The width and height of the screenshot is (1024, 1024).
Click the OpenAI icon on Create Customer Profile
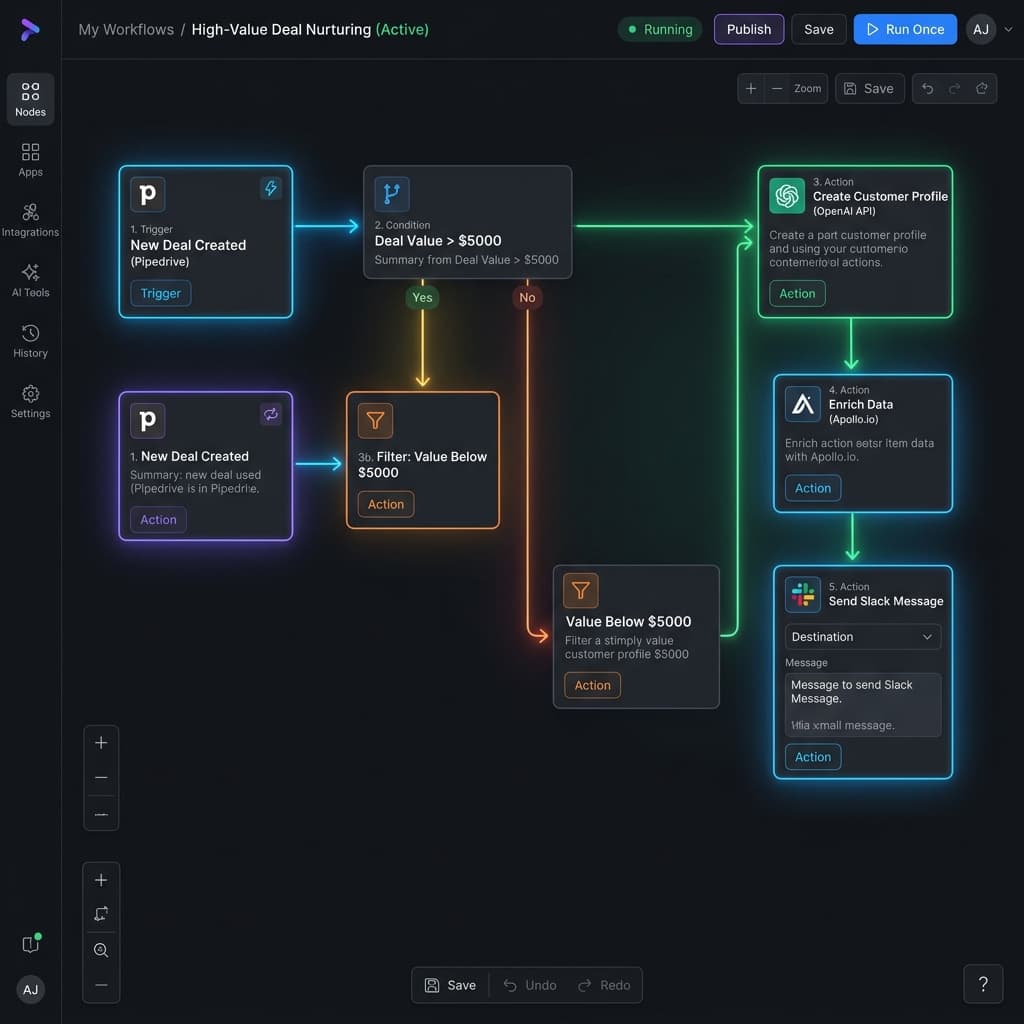tap(787, 196)
